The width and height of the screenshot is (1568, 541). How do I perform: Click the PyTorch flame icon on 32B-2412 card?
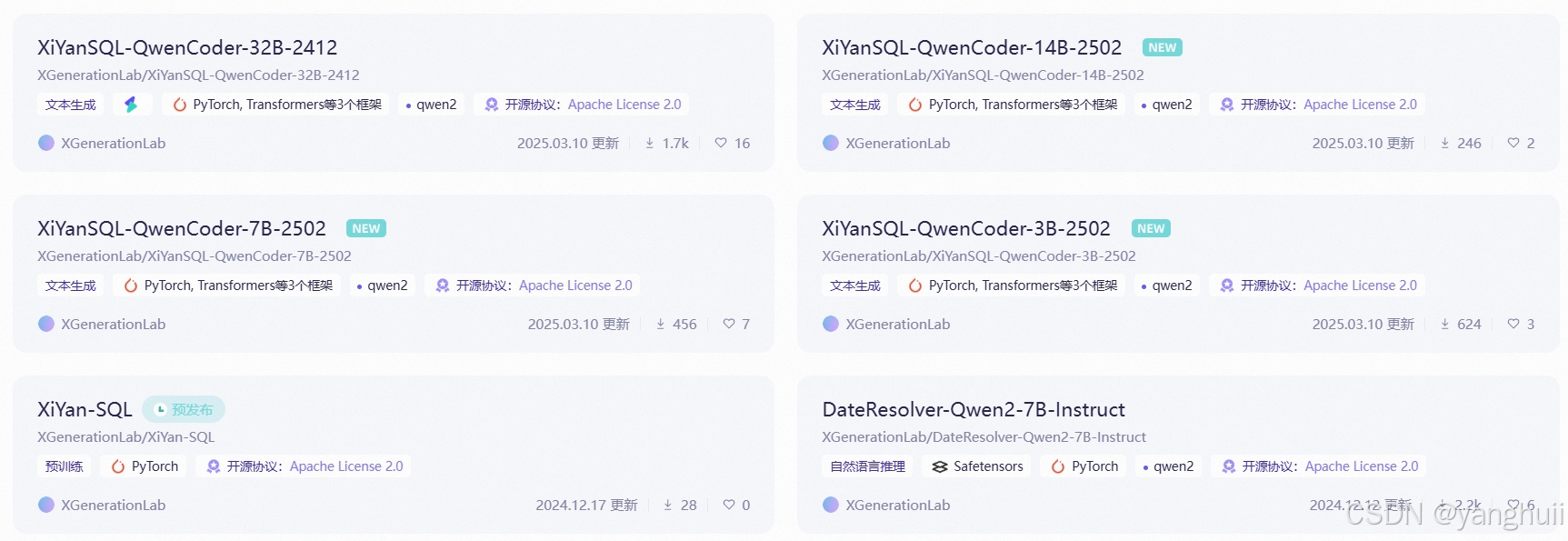pyautogui.click(x=180, y=105)
